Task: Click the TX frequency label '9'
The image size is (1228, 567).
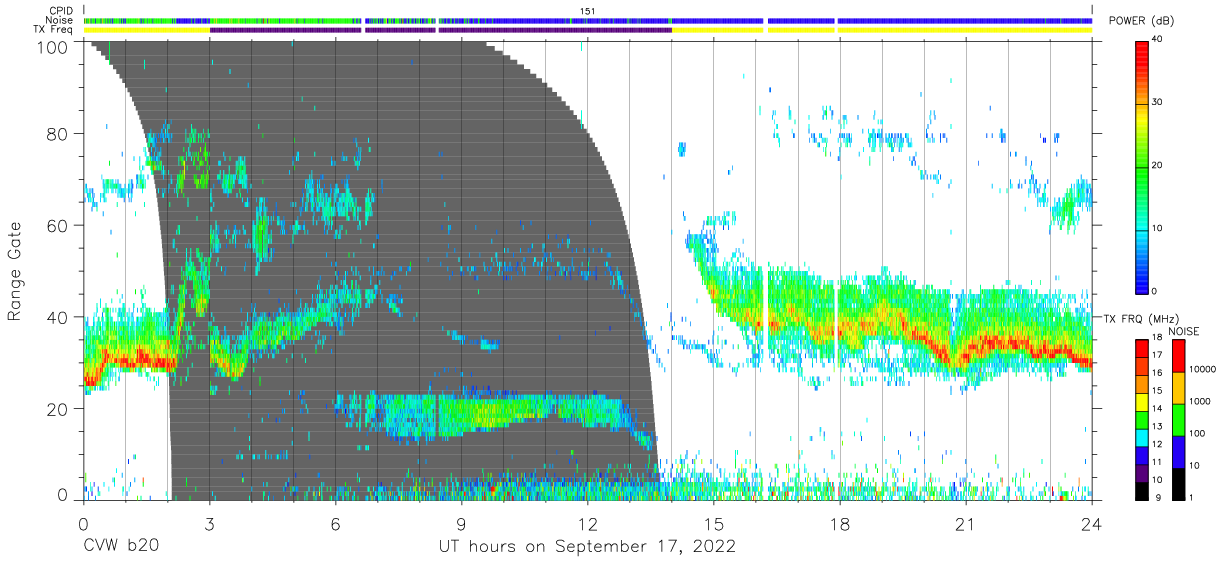Action: (x=1158, y=498)
